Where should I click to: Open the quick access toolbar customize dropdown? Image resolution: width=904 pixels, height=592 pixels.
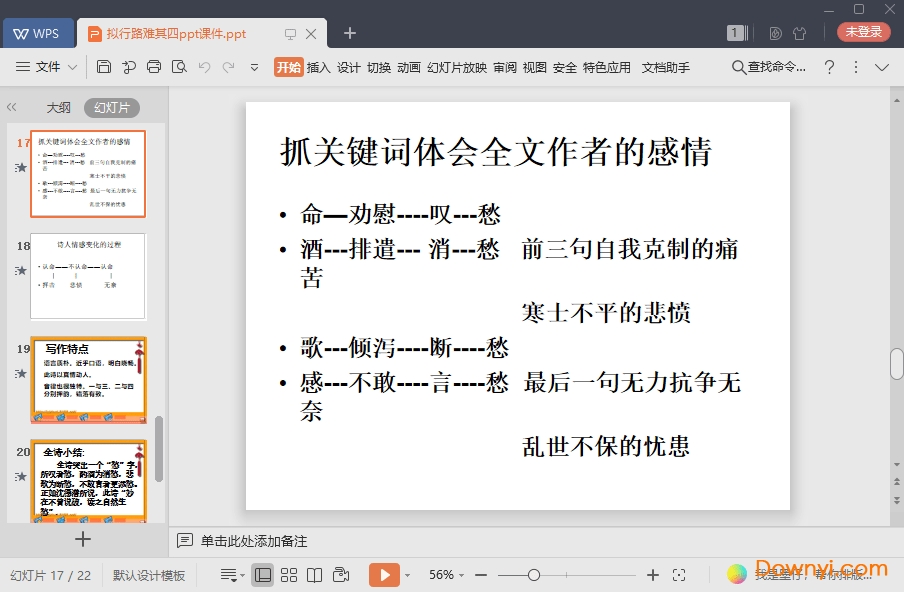click(x=254, y=68)
